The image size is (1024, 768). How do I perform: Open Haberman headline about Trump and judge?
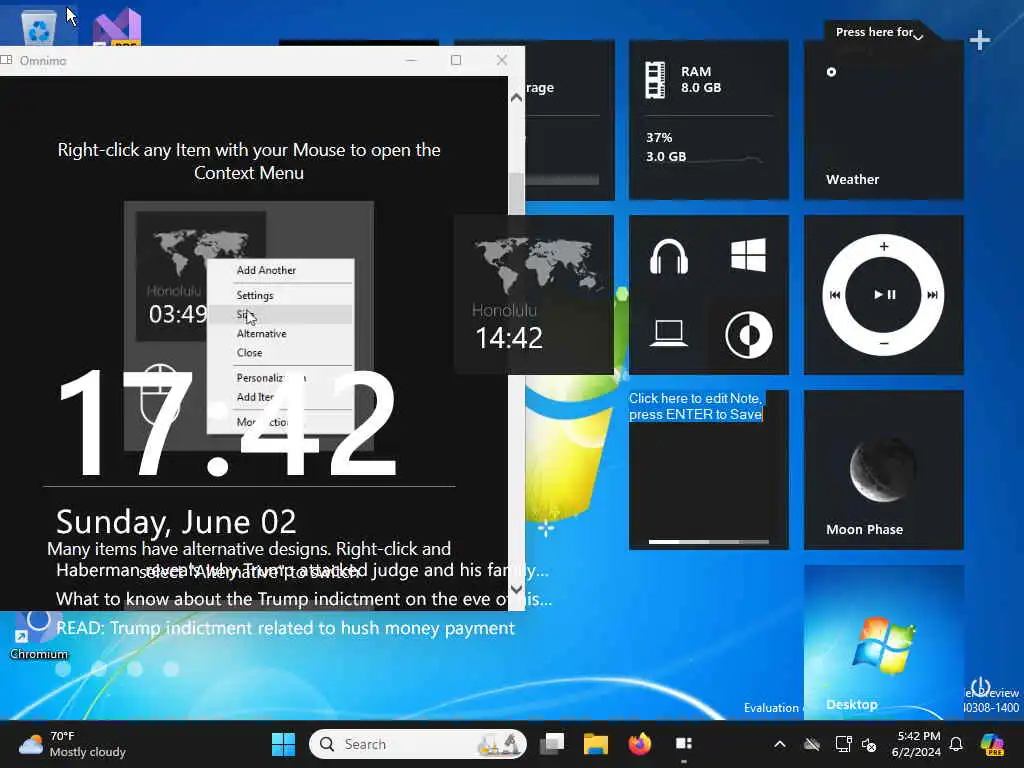click(302, 570)
